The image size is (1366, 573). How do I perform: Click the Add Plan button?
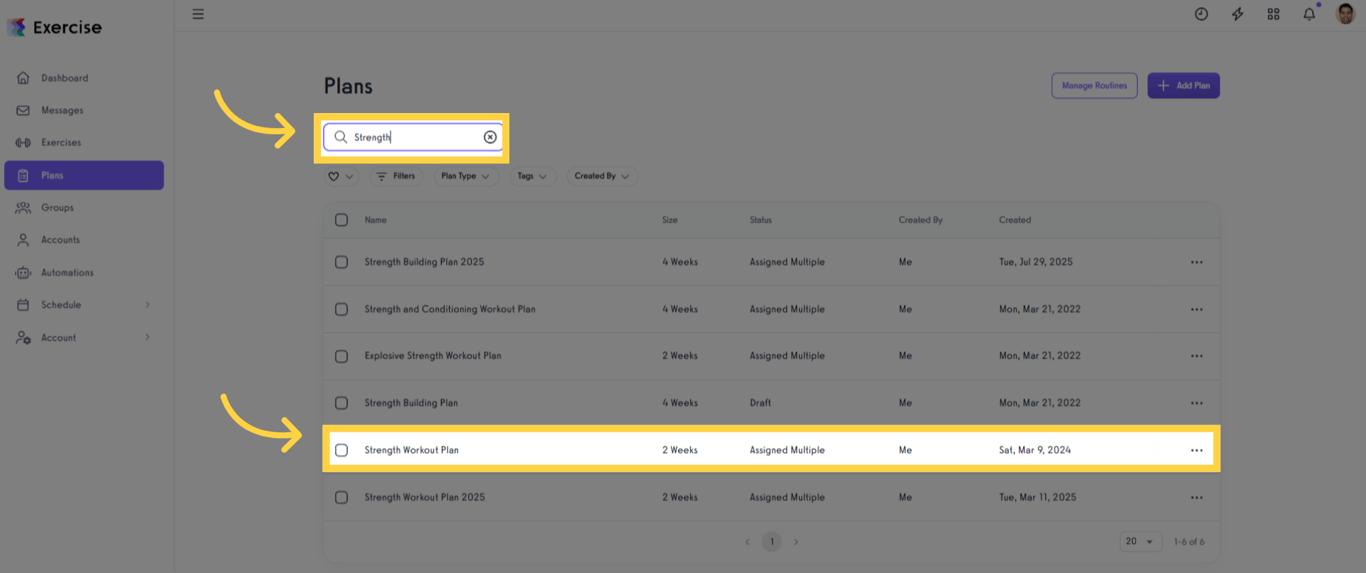coord(1183,86)
